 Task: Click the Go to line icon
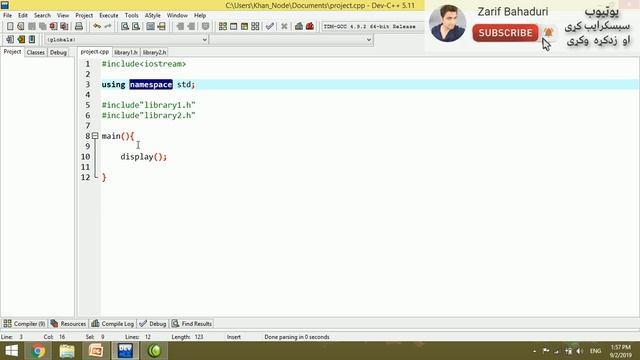[x=162, y=27]
